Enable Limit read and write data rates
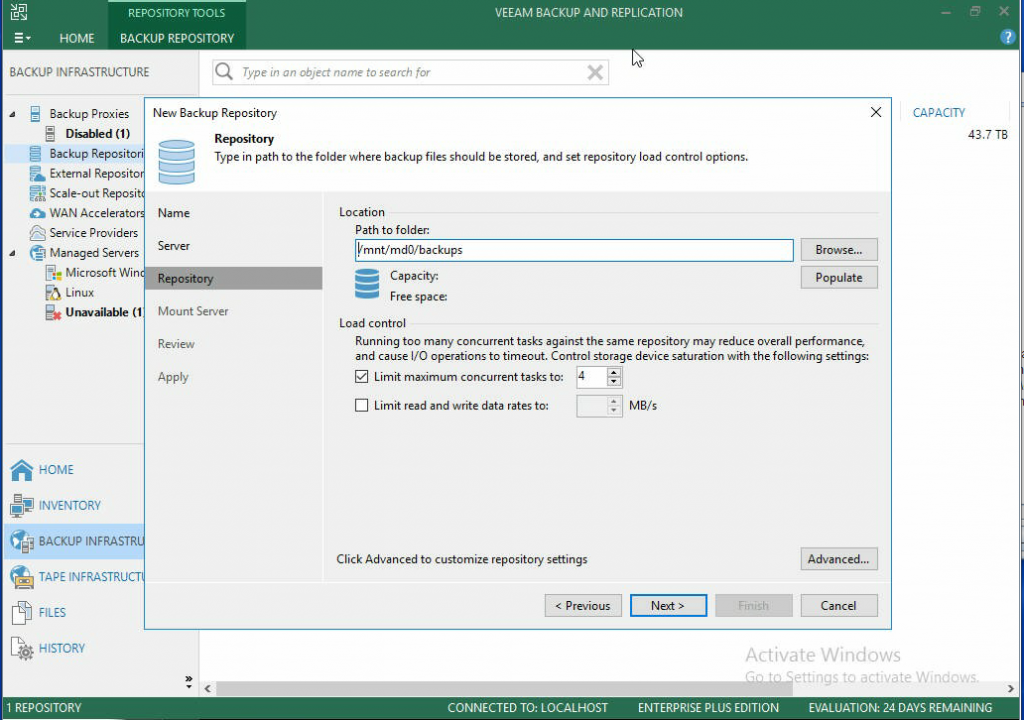This screenshot has height=720, width=1024. pos(361,405)
